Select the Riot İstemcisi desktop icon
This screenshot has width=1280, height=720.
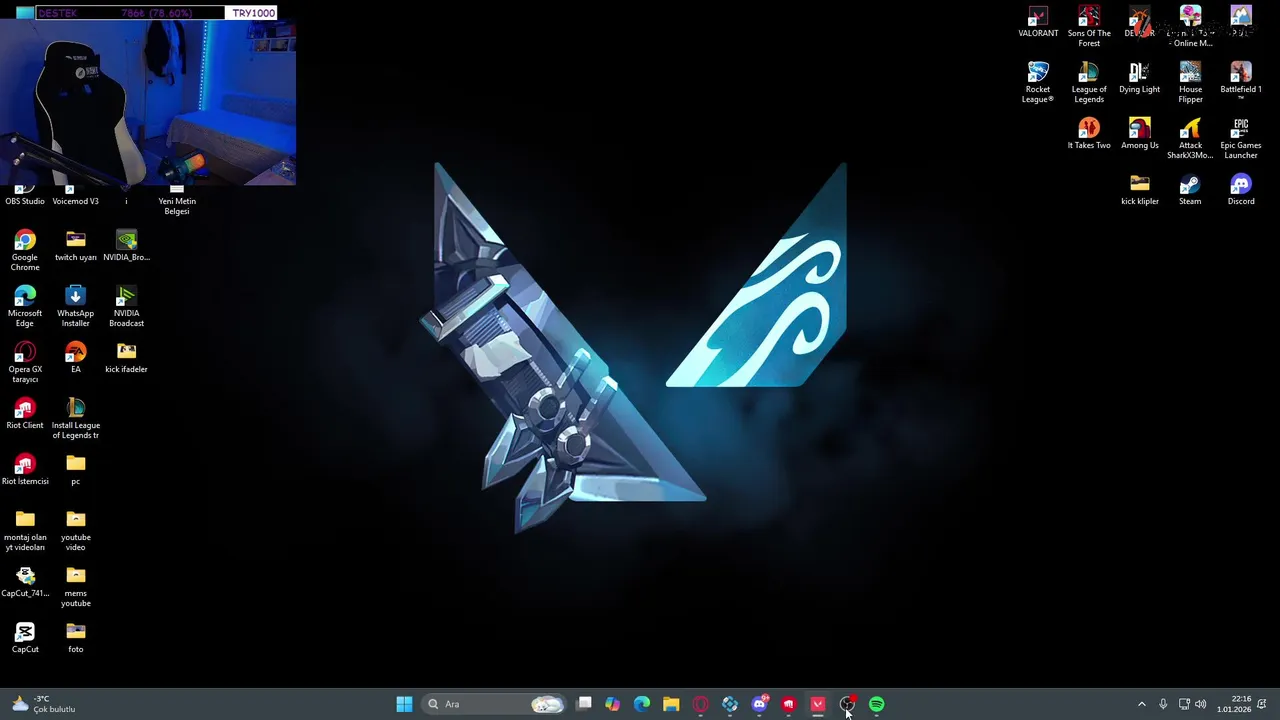tap(25, 471)
